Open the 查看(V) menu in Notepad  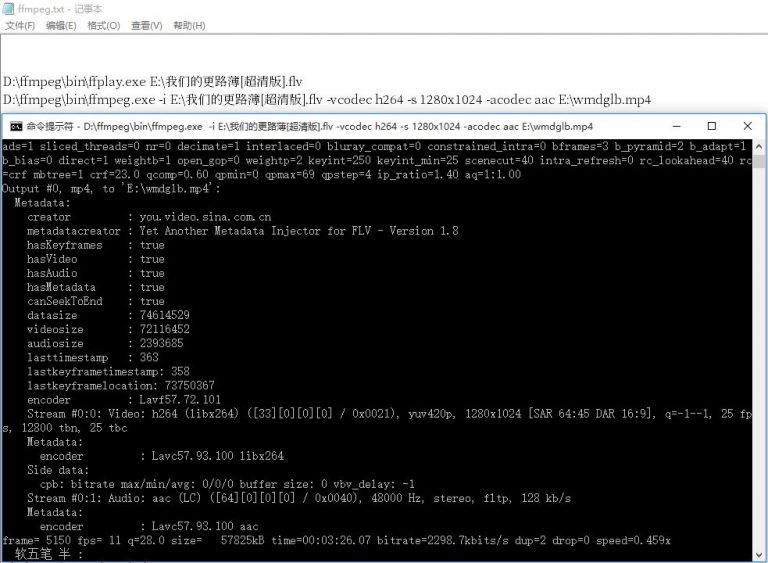(x=146, y=25)
